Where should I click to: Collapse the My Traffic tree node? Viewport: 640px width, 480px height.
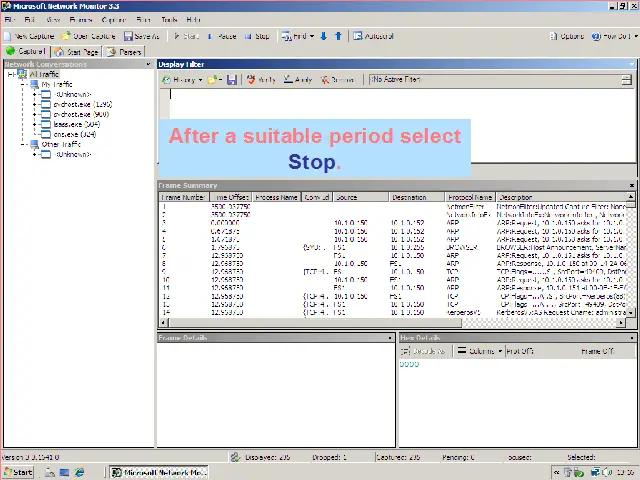pos(24,84)
